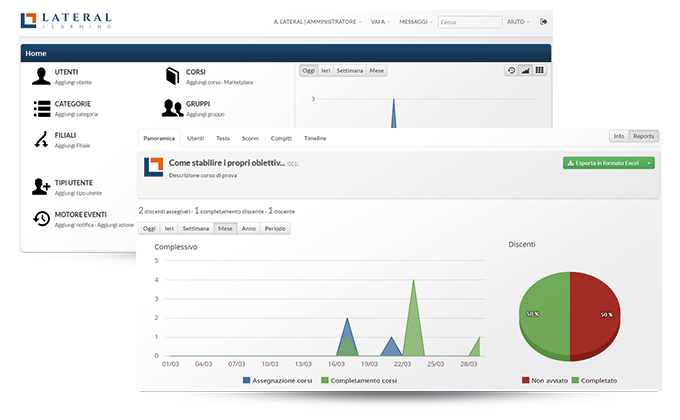Click the Gruppi people icon
Viewport: 680px width, 420px height.
172,108
